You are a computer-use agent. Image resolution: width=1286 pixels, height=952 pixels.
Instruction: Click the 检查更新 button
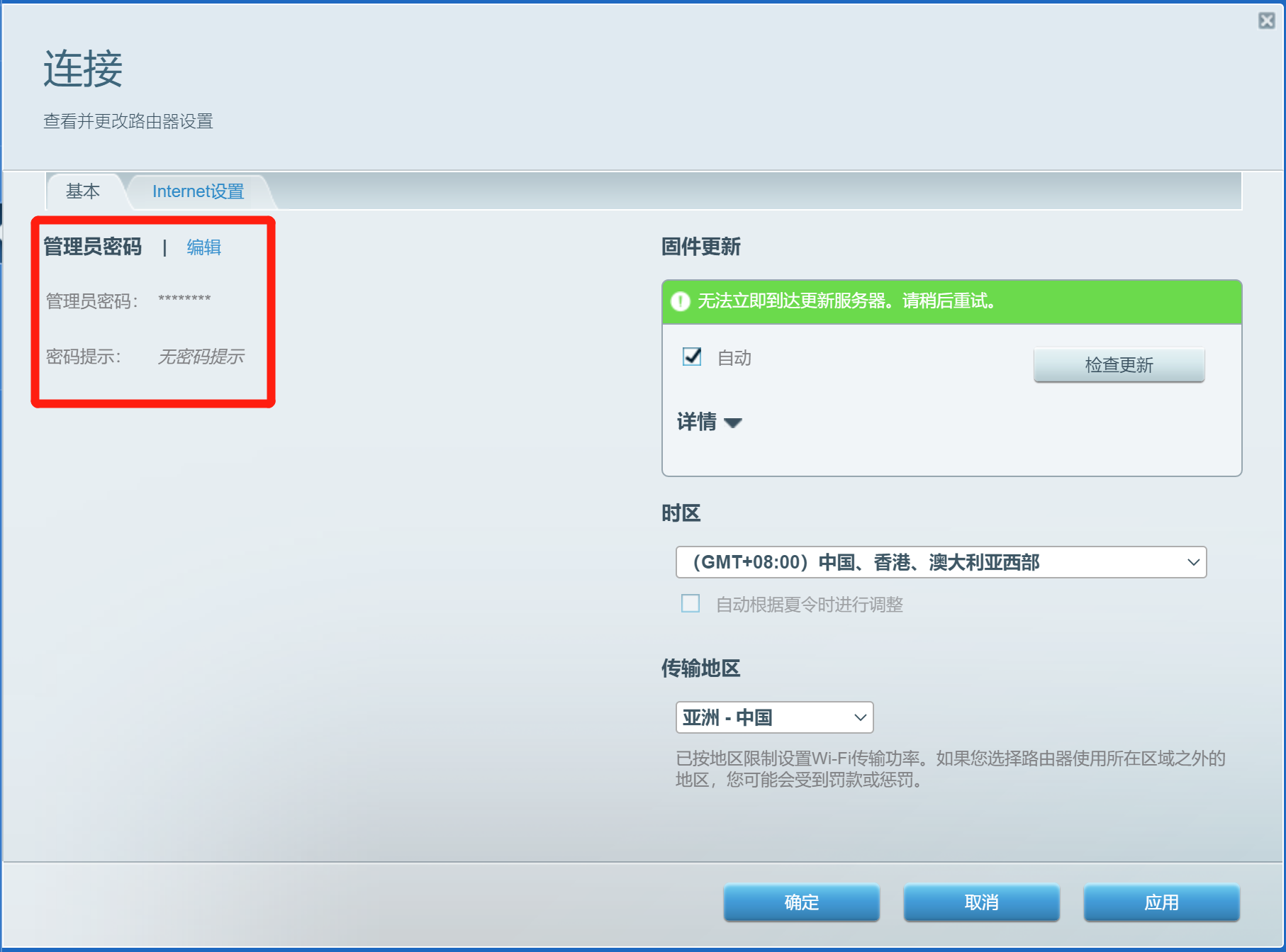pyautogui.click(x=1119, y=365)
